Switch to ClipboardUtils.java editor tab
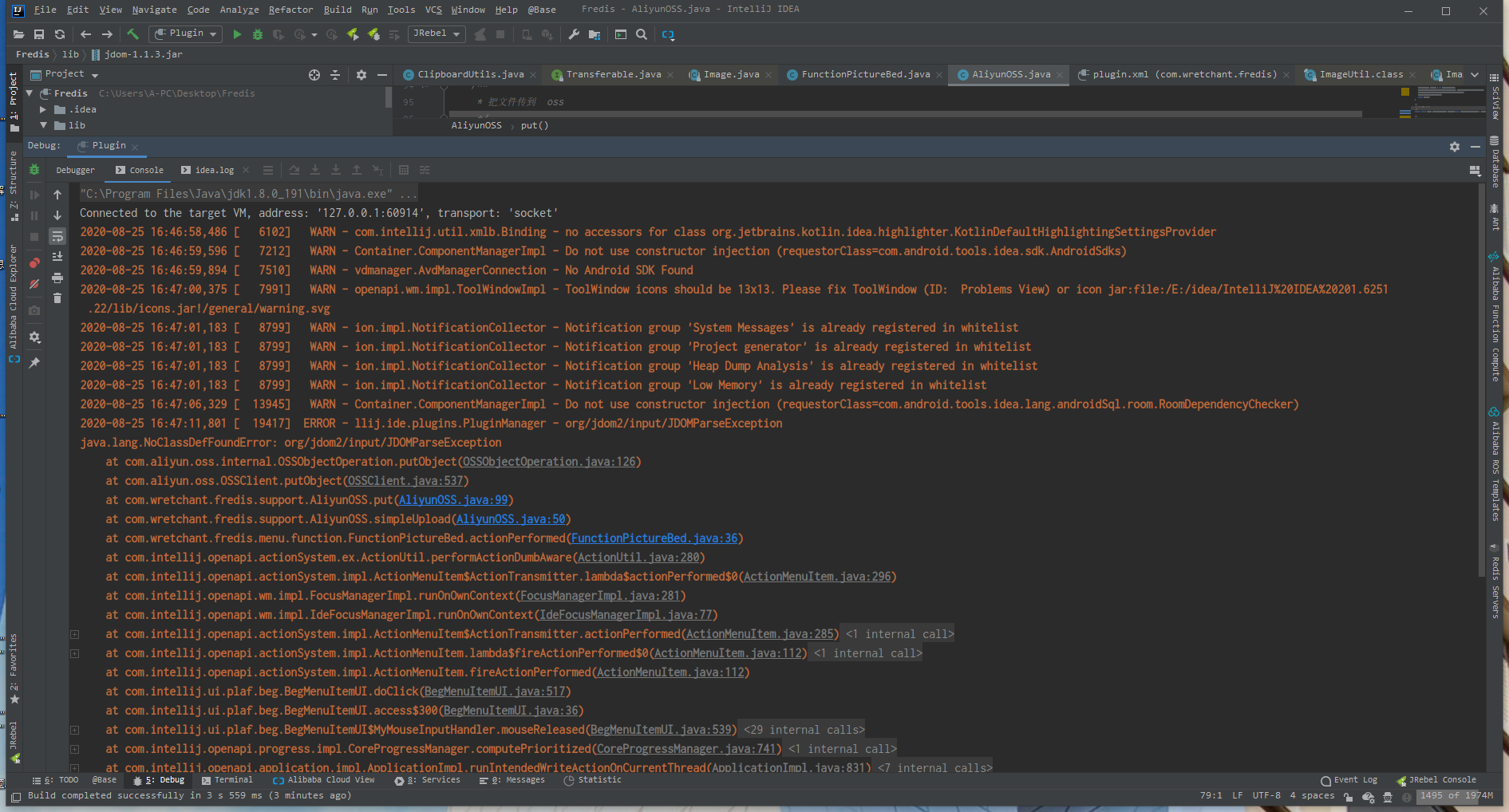The image size is (1509, 812). [471, 74]
